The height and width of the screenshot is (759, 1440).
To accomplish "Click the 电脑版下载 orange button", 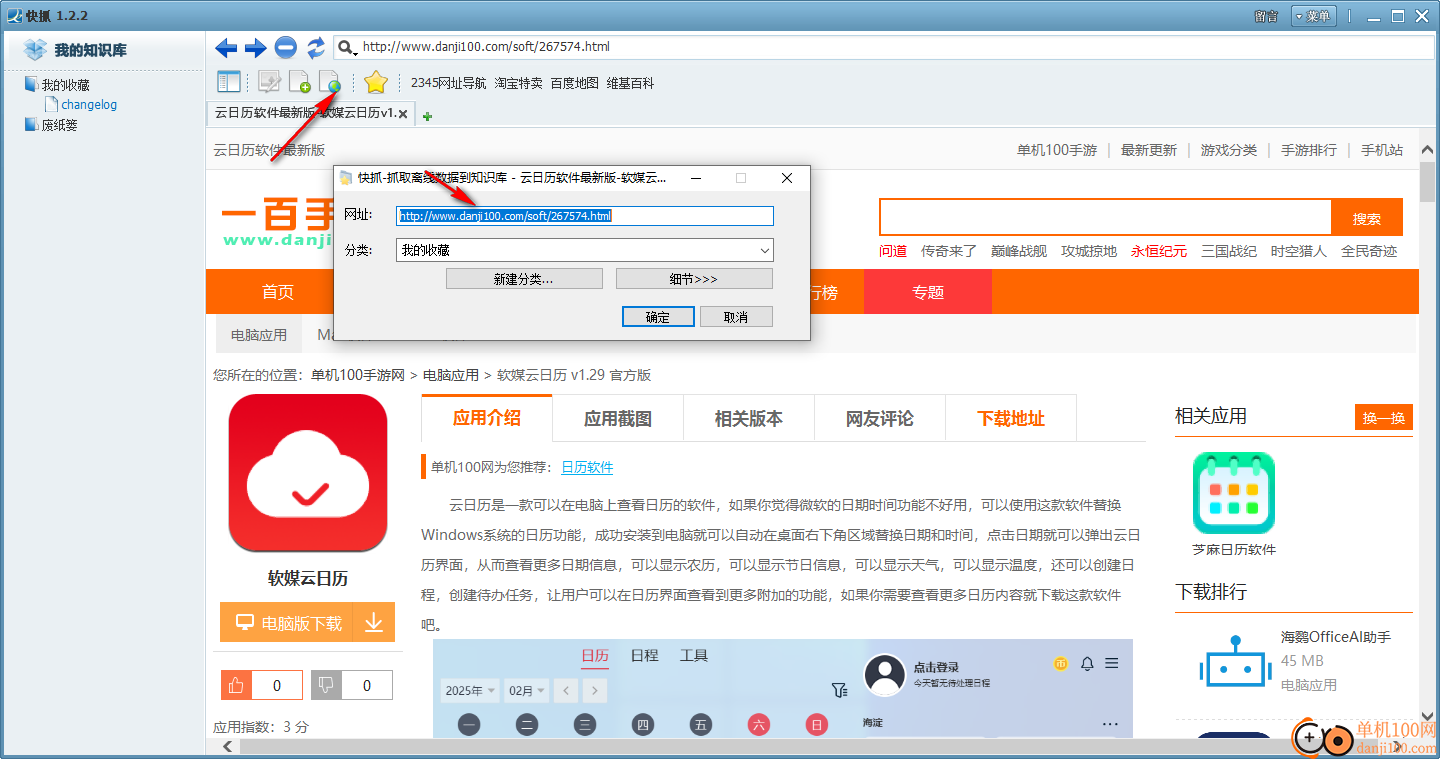I will (287, 622).
